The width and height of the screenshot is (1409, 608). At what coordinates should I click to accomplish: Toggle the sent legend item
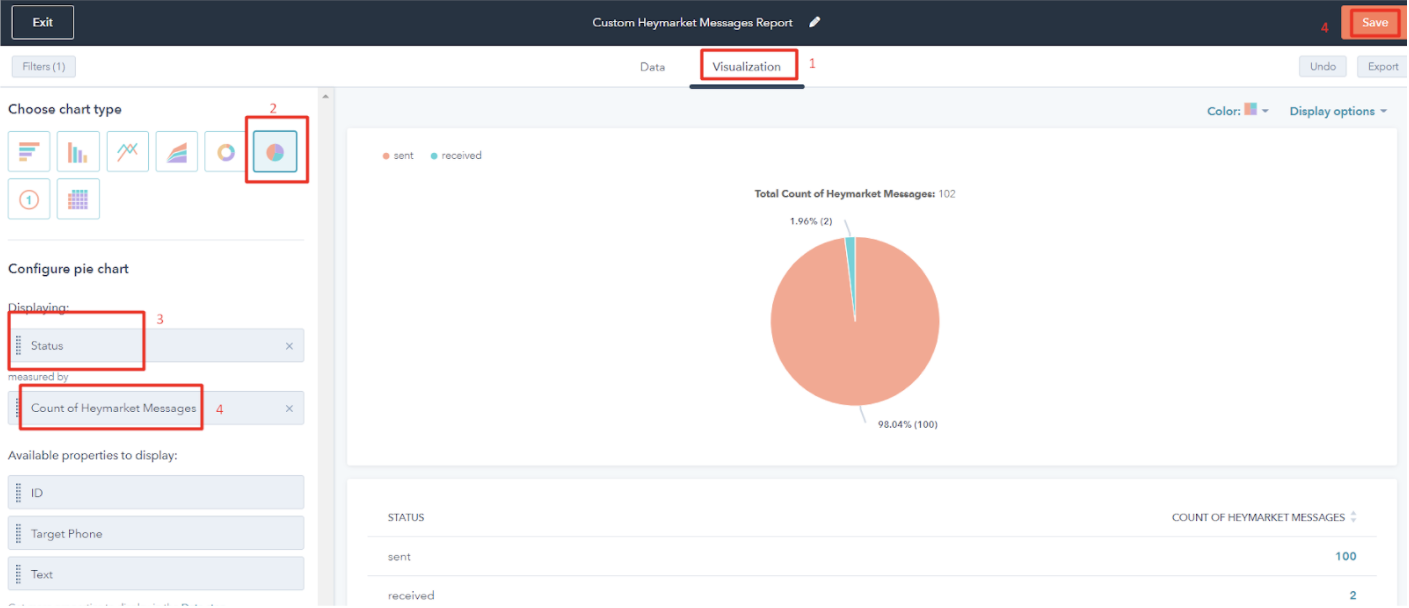pos(398,156)
